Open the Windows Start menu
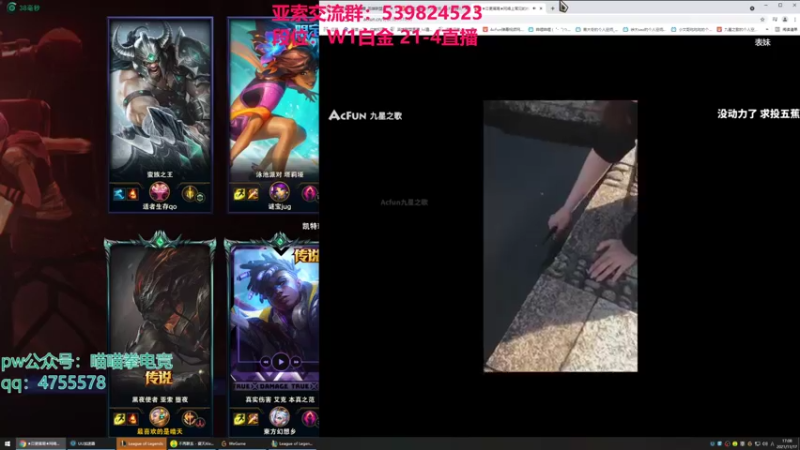800x450 pixels. [7, 444]
